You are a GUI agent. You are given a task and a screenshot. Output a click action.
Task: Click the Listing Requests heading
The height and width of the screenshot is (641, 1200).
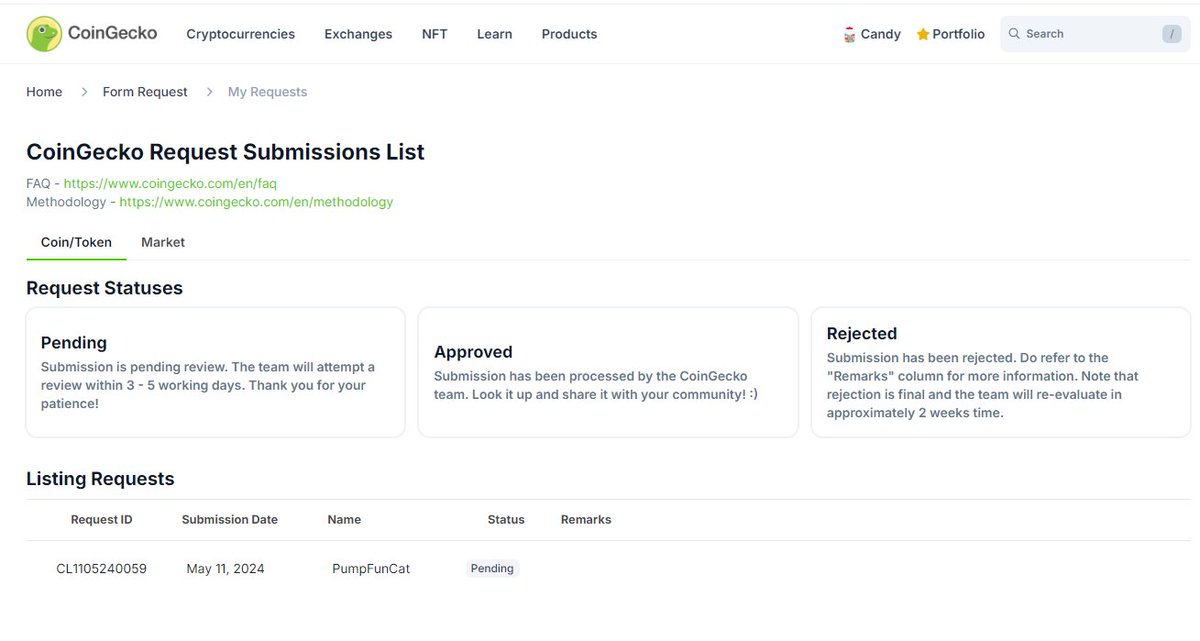[x=100, y=479]
